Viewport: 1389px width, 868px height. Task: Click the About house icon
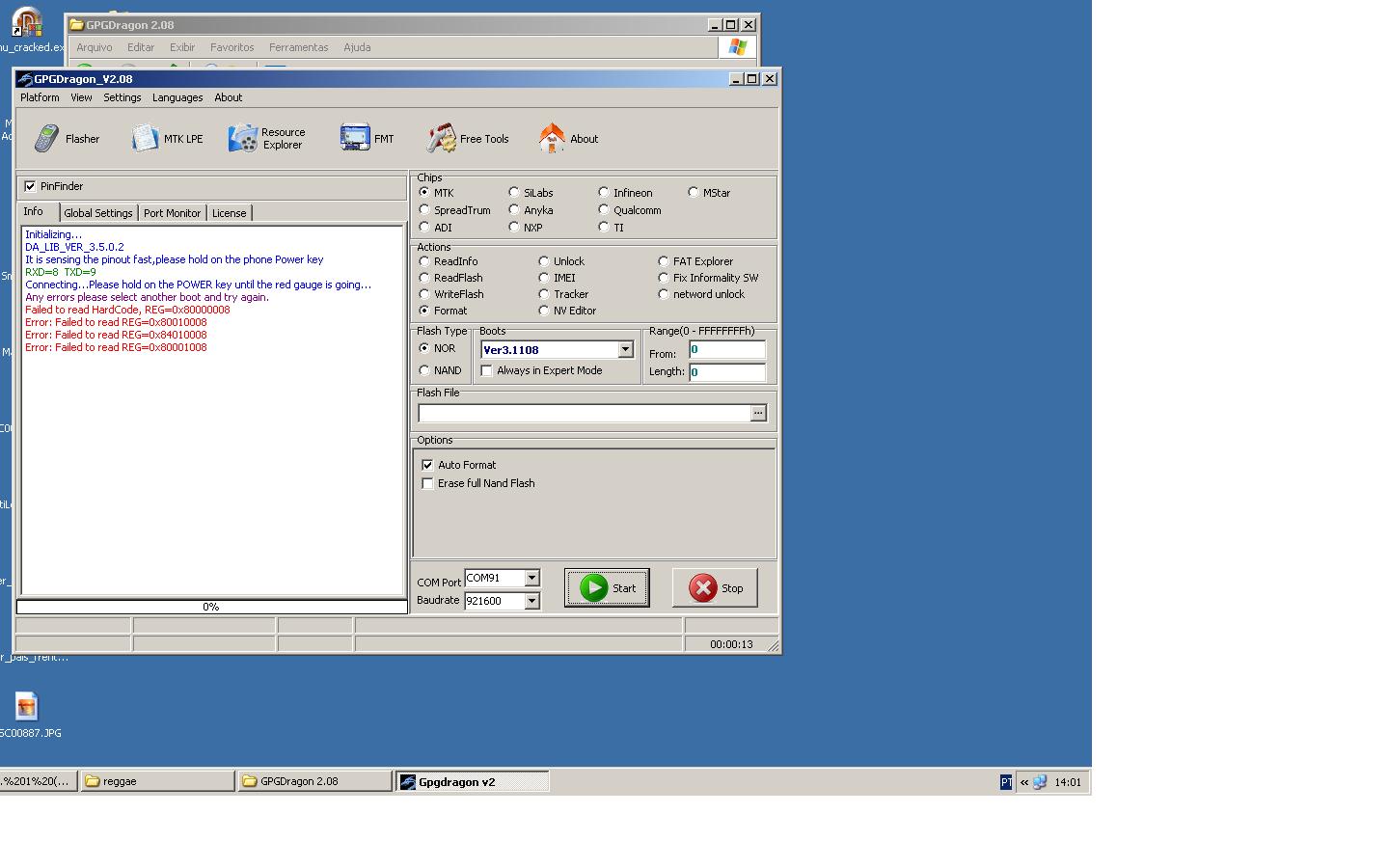tap(552, 138)
